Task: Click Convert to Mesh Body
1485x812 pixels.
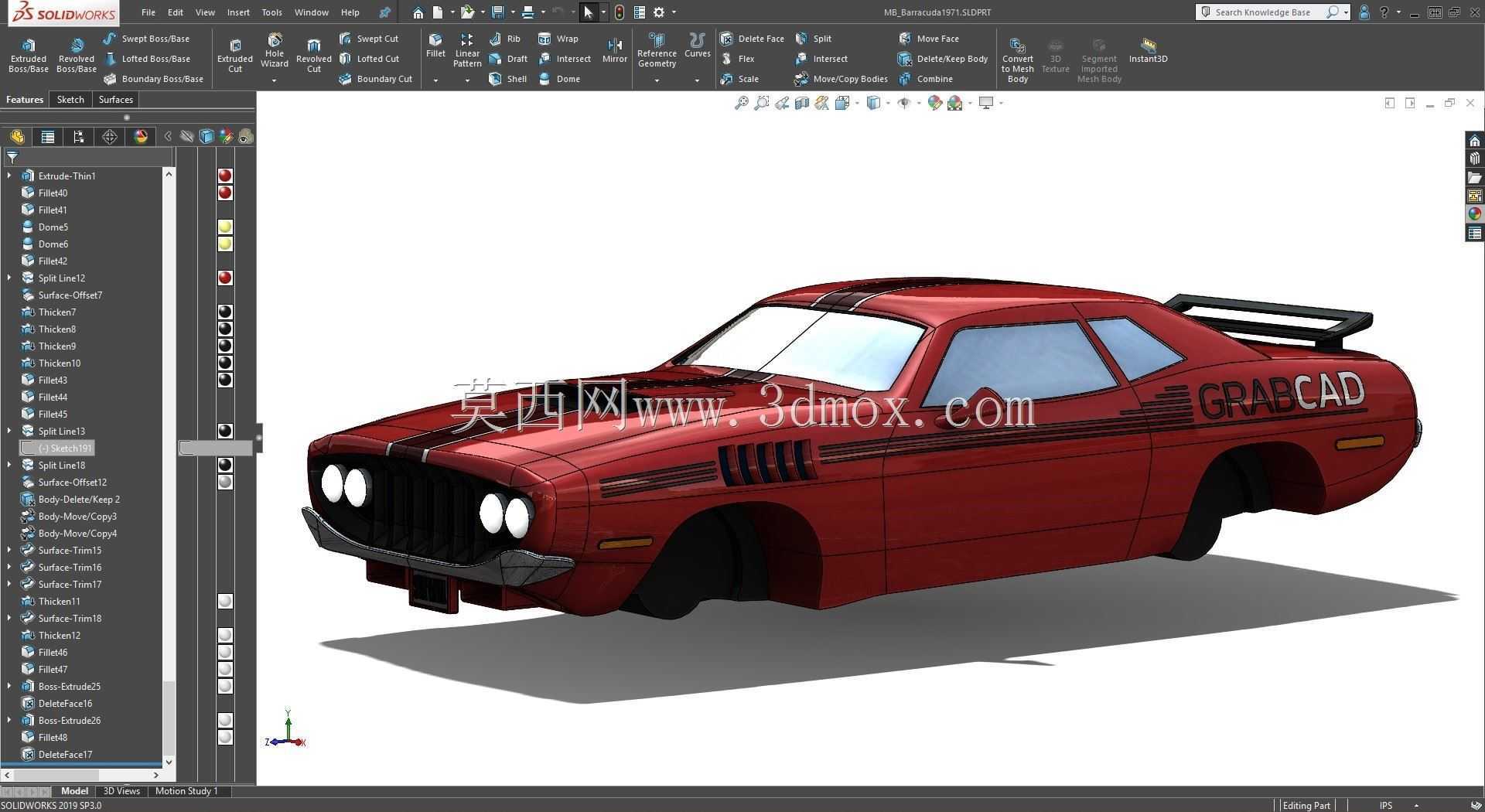Action: tap(1018, 59)
